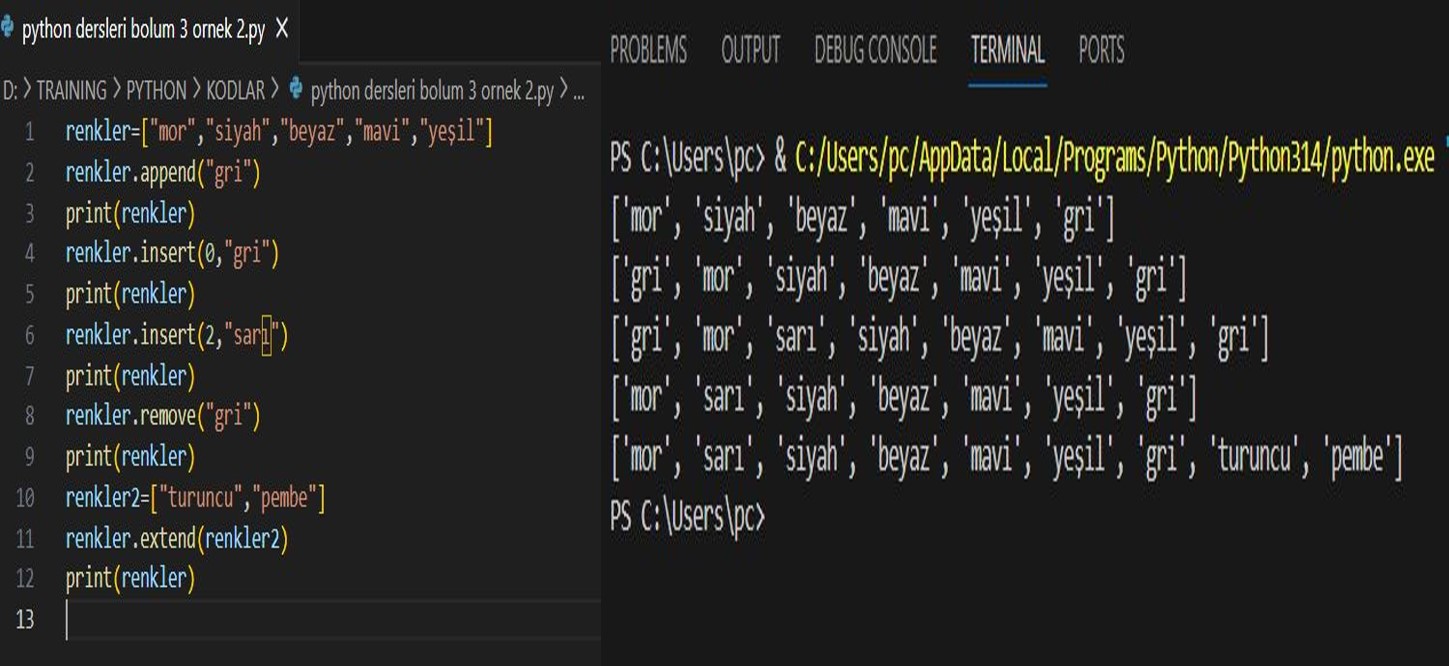The height and width of the screenshot is (666, 1449).
Task: Open the OUTPUT panel tab
Action: (x=750, y=50)
